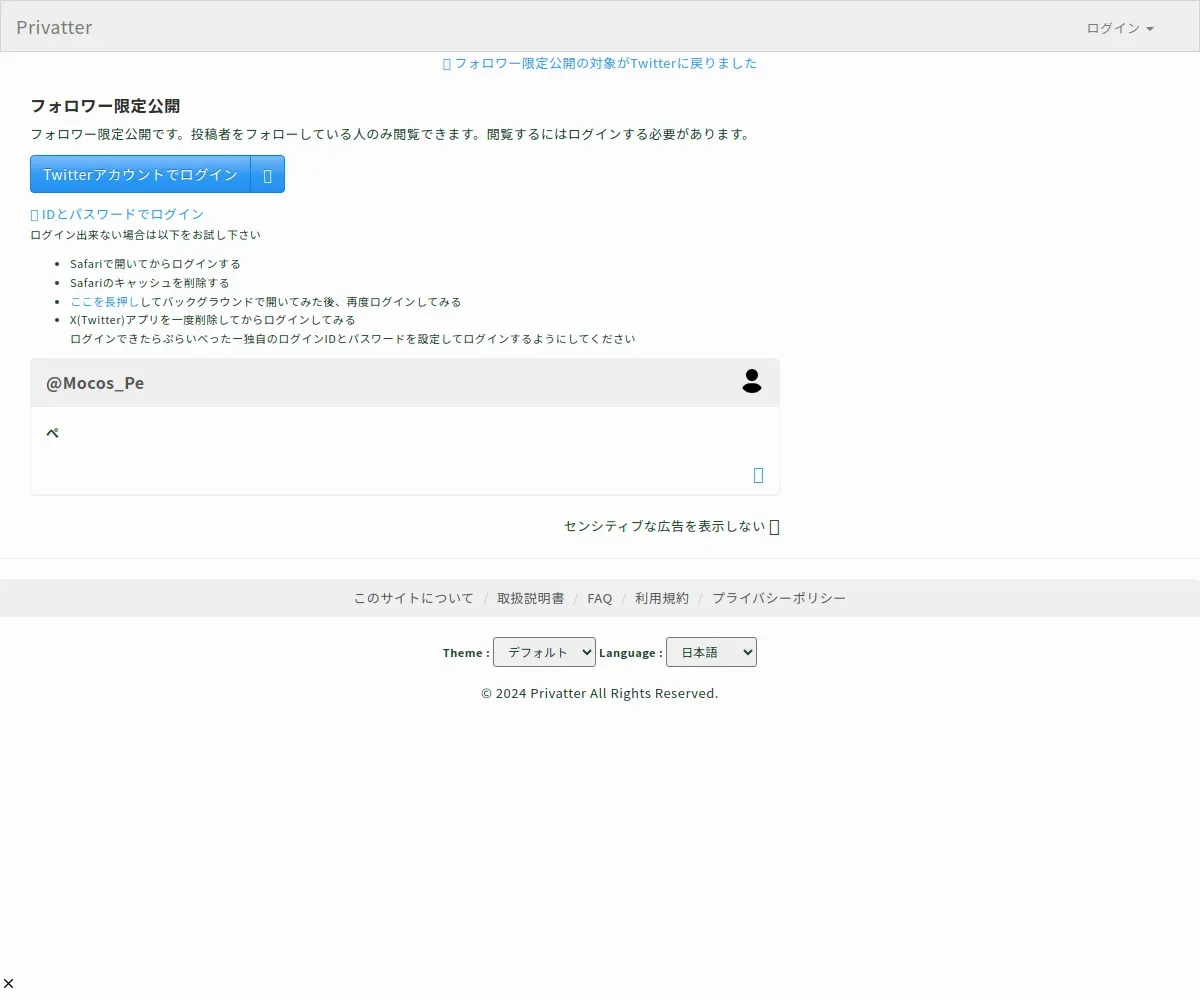Open このサイトについて footer link
The width and height of the screenshot is (1200, 1000).
point(413,598)
